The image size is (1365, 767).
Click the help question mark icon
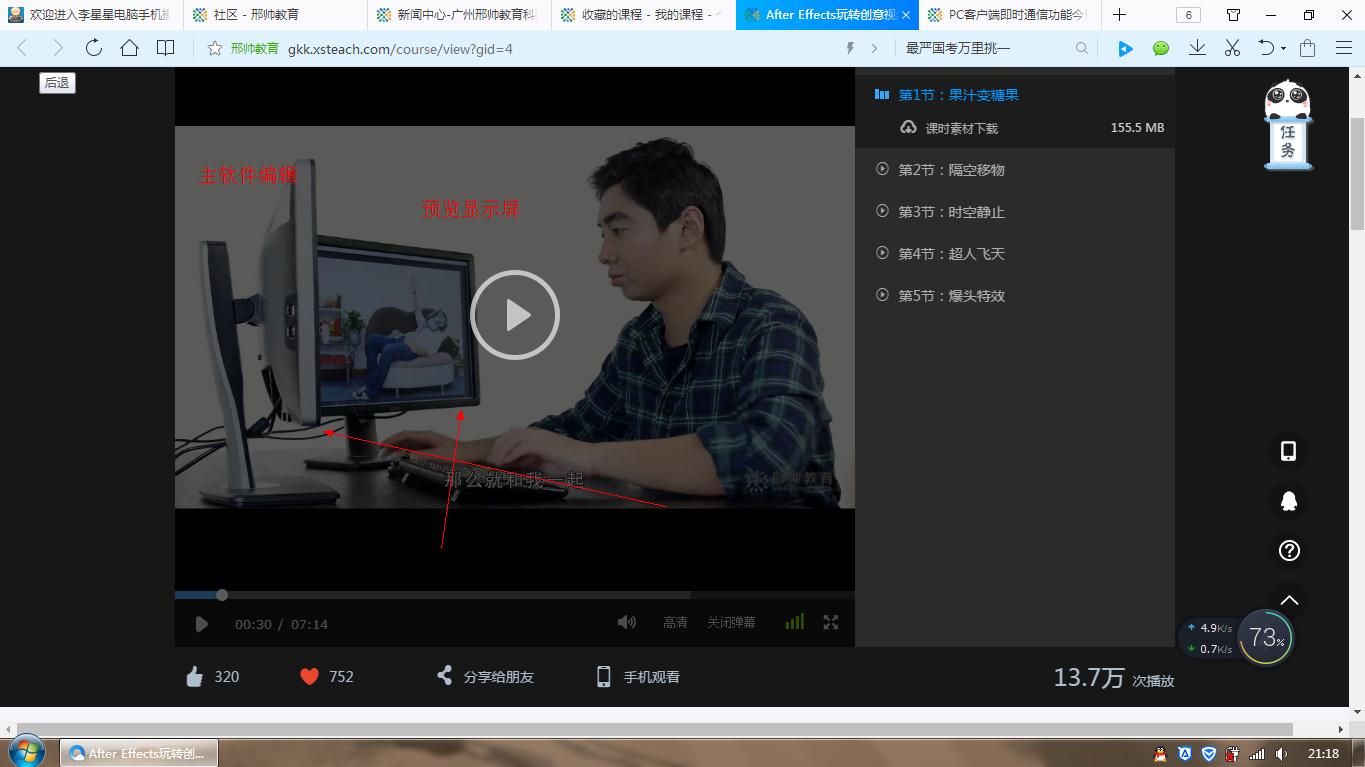click(x=1288, y=550)
